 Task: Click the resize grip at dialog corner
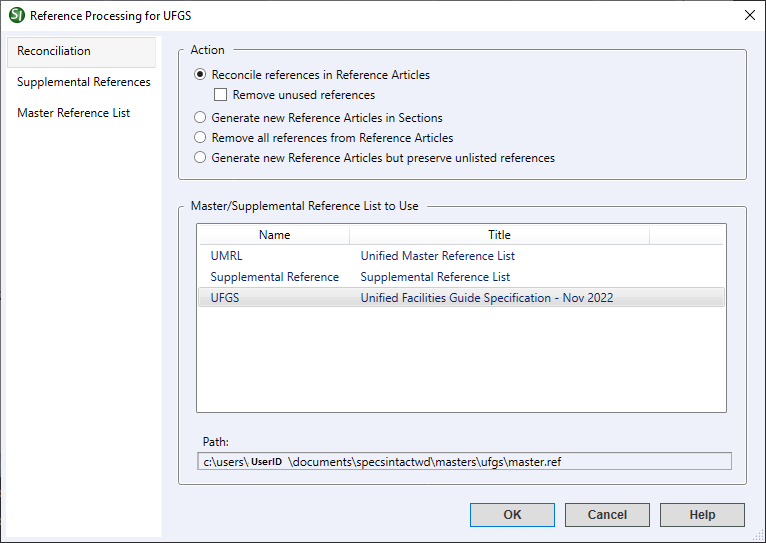click(758, 535)
